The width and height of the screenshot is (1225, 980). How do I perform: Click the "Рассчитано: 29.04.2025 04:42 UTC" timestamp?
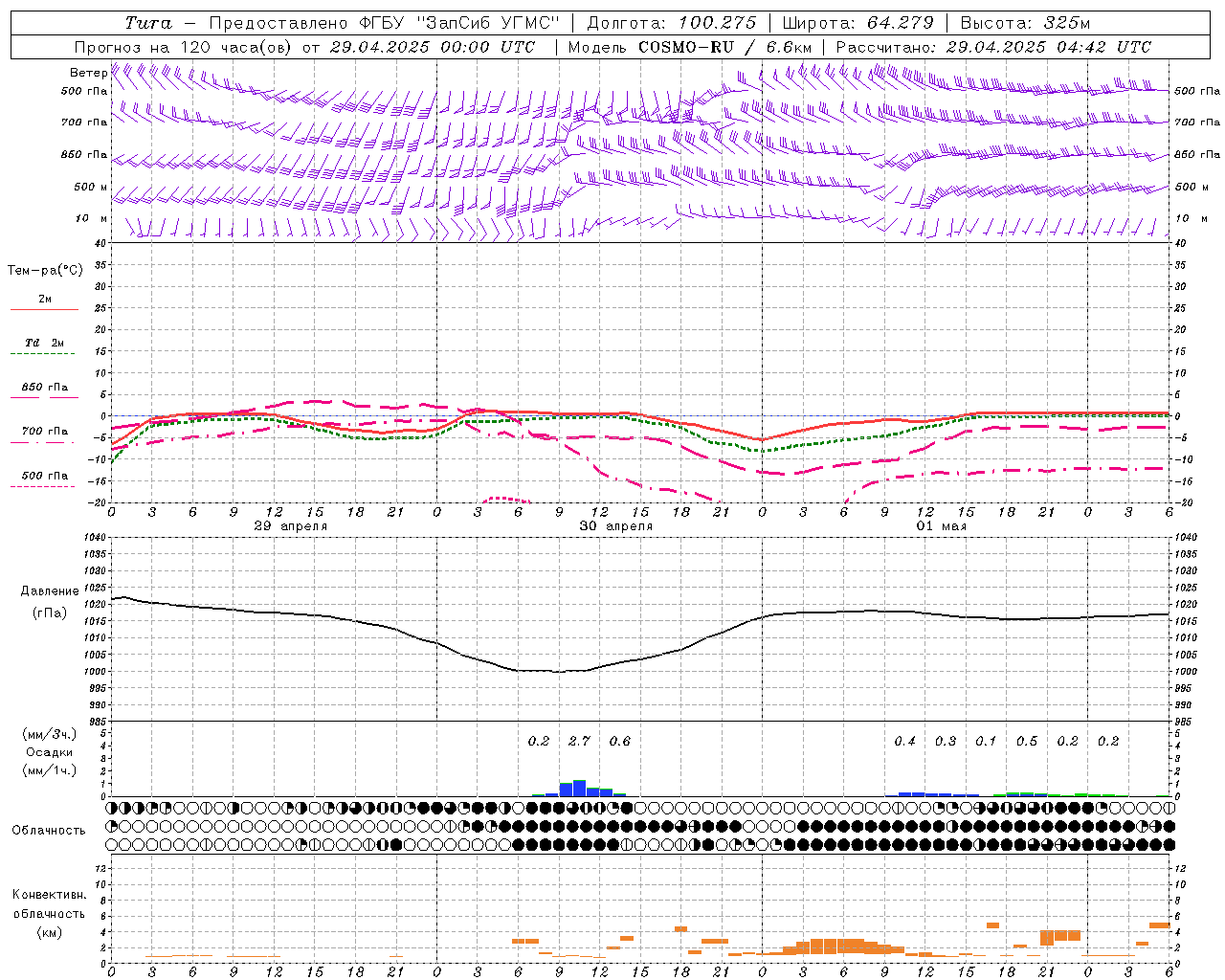(993, 47)
